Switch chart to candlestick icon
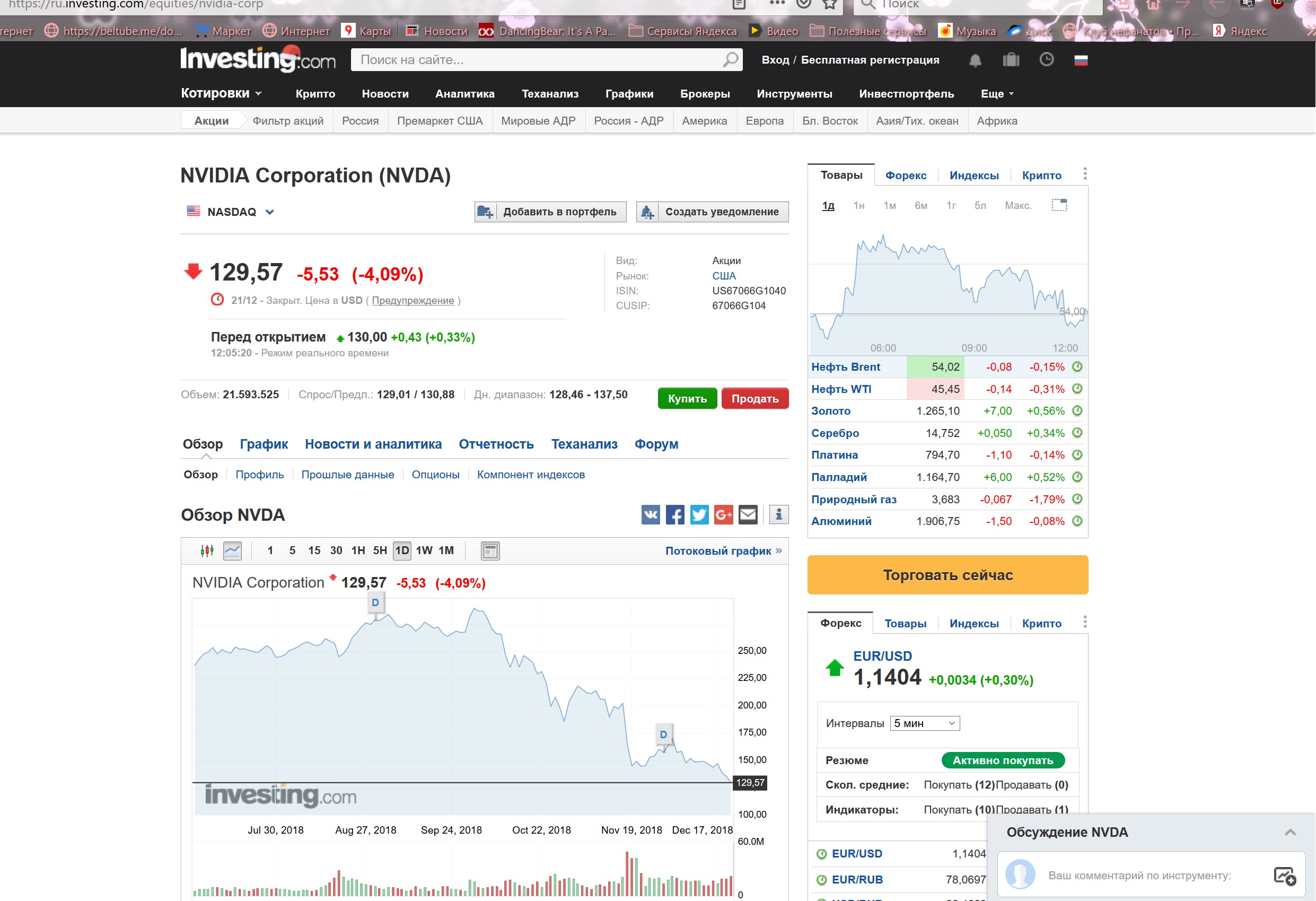Screen dimensions: 1316x901 click(207, 550)
